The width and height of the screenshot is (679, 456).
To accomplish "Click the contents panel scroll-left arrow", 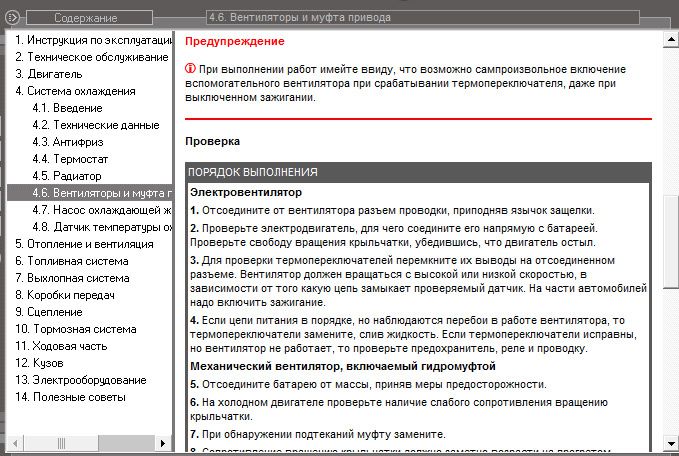I will click(x=15, y=443).
